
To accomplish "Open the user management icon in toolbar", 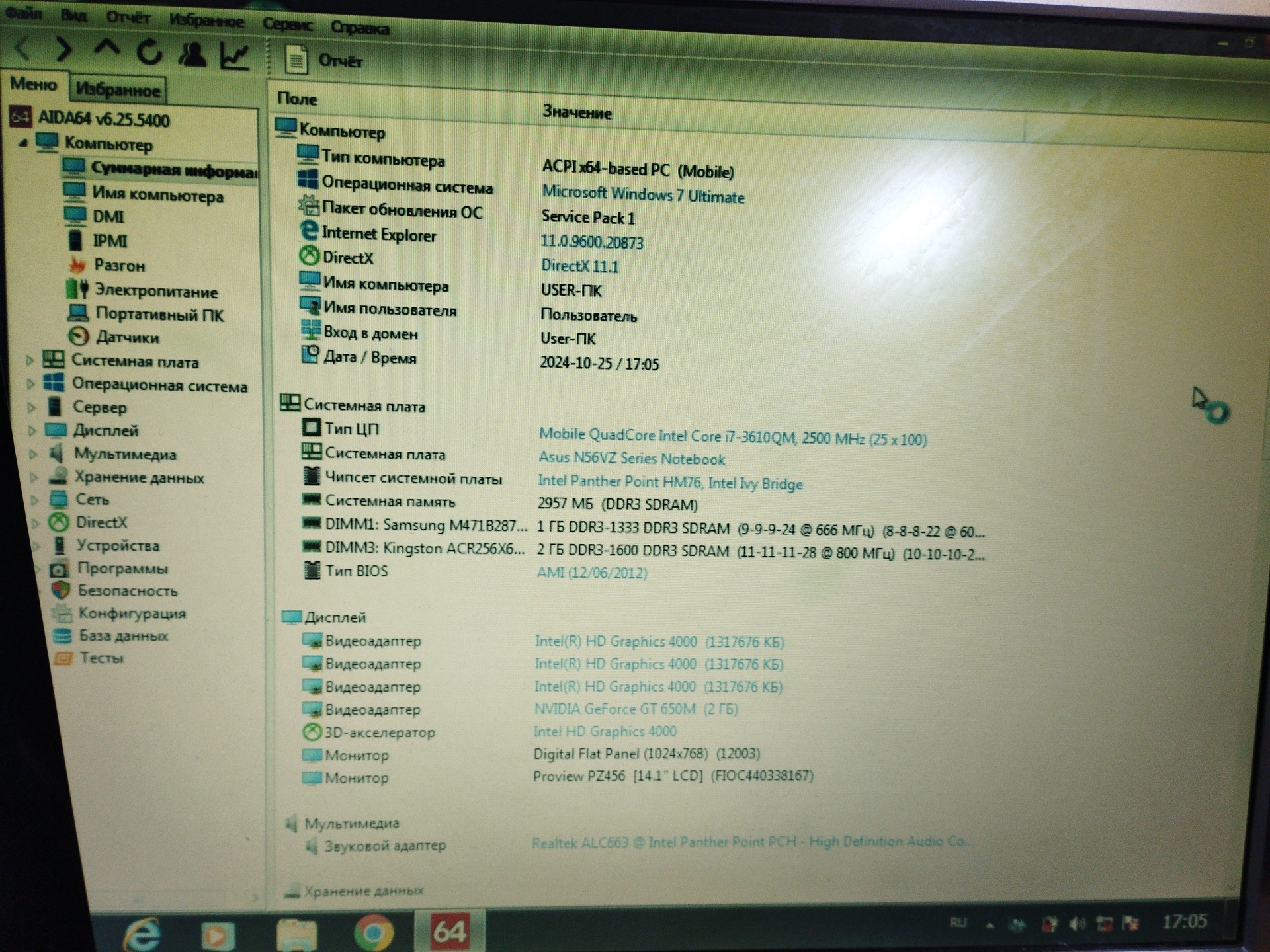I will [x=192, y=54].
